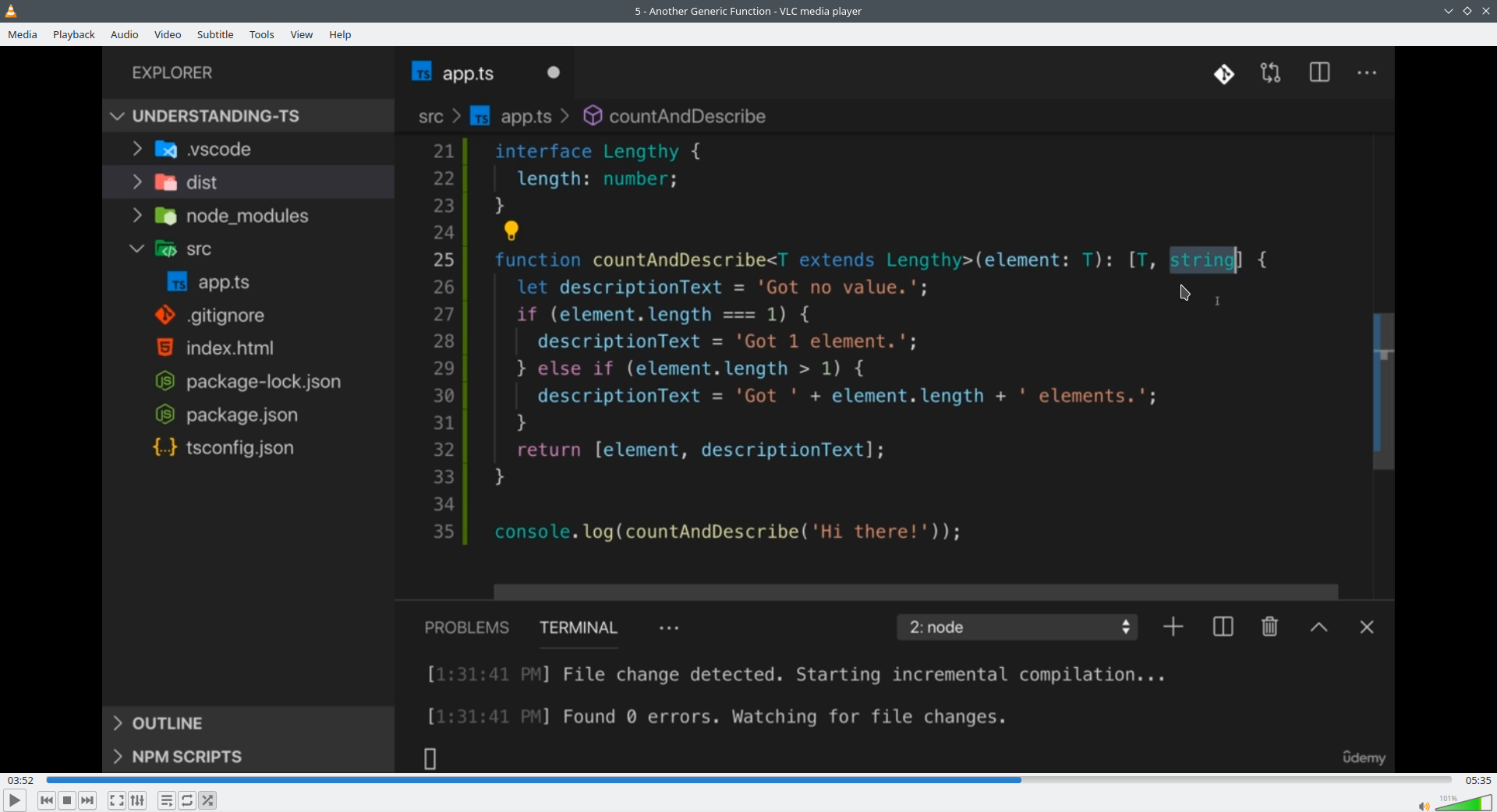Click the editor vertical scrollbar thumb

(1383, 391)
